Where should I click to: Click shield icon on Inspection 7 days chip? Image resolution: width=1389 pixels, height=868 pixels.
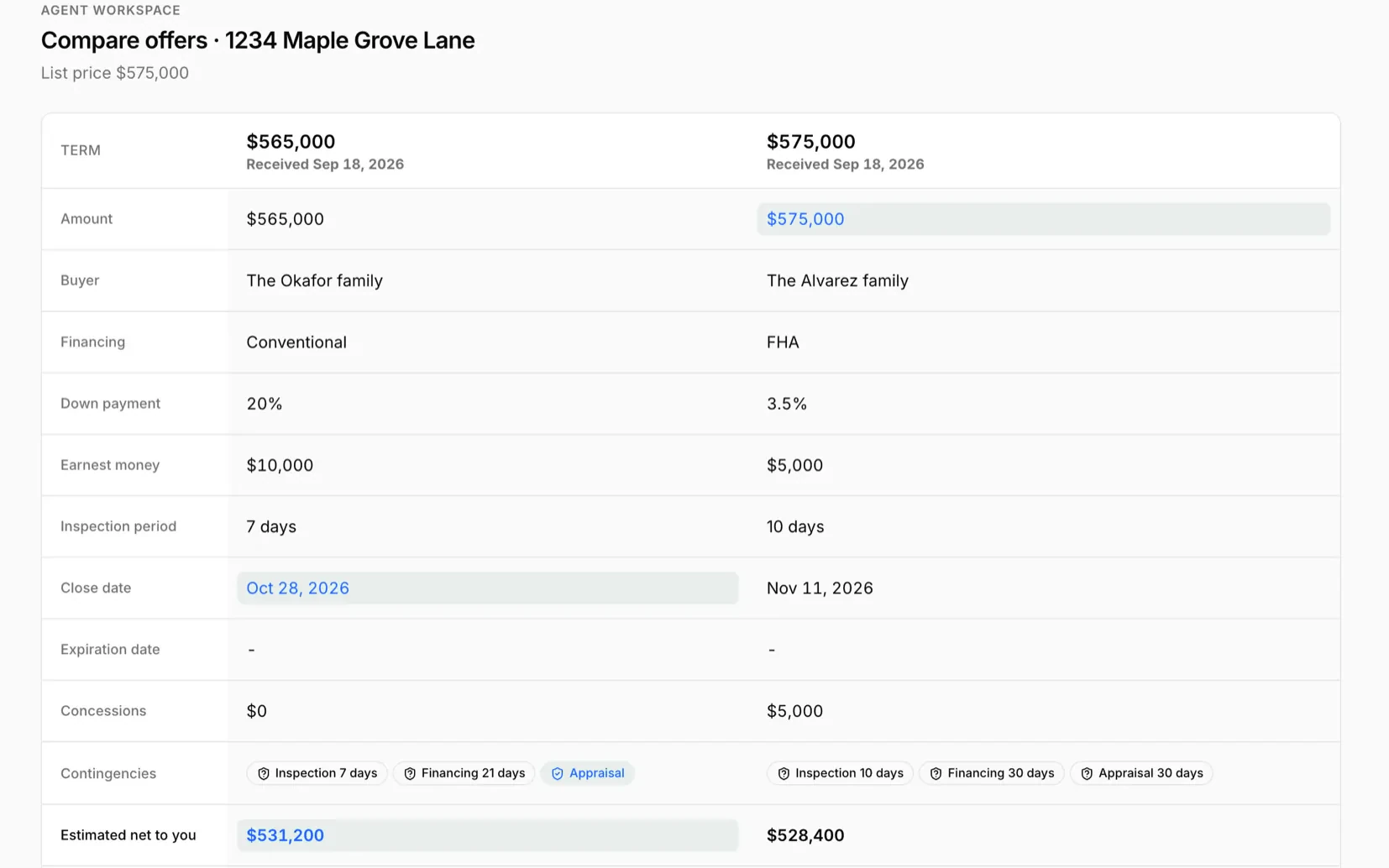coord(264,774)
